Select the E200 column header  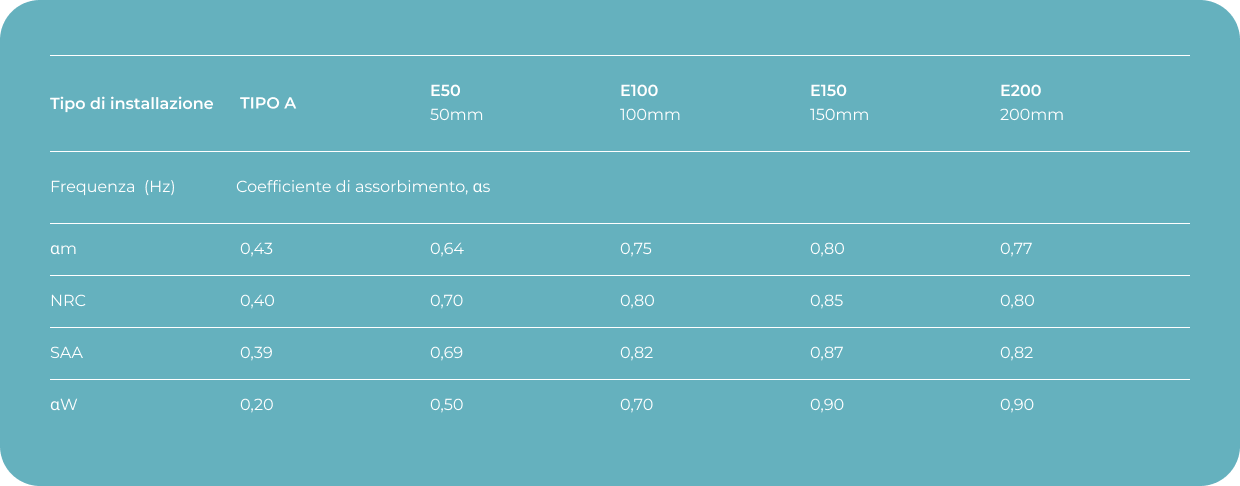click(x=1020, y=90)
